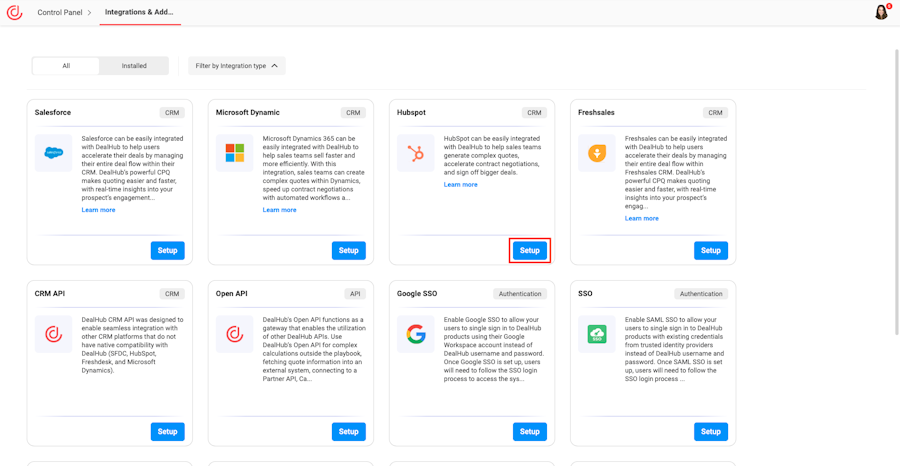Click the Freshsales orange logo
Image resolution: width=900 pixels, height=466 pixels.
(x=596, y=153)
